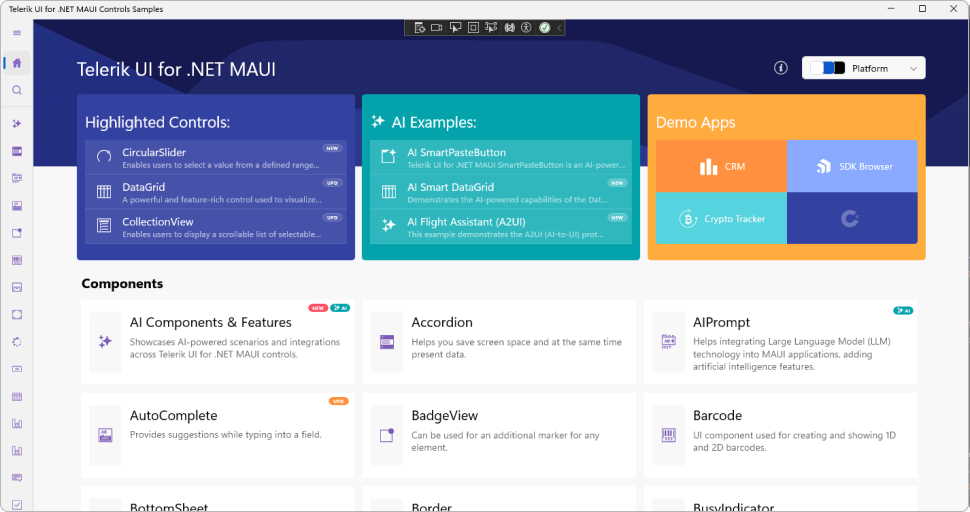Activate Select Element tool in debug toolbar
Viewport: 970px width, 512px height.
coord(455,28)
